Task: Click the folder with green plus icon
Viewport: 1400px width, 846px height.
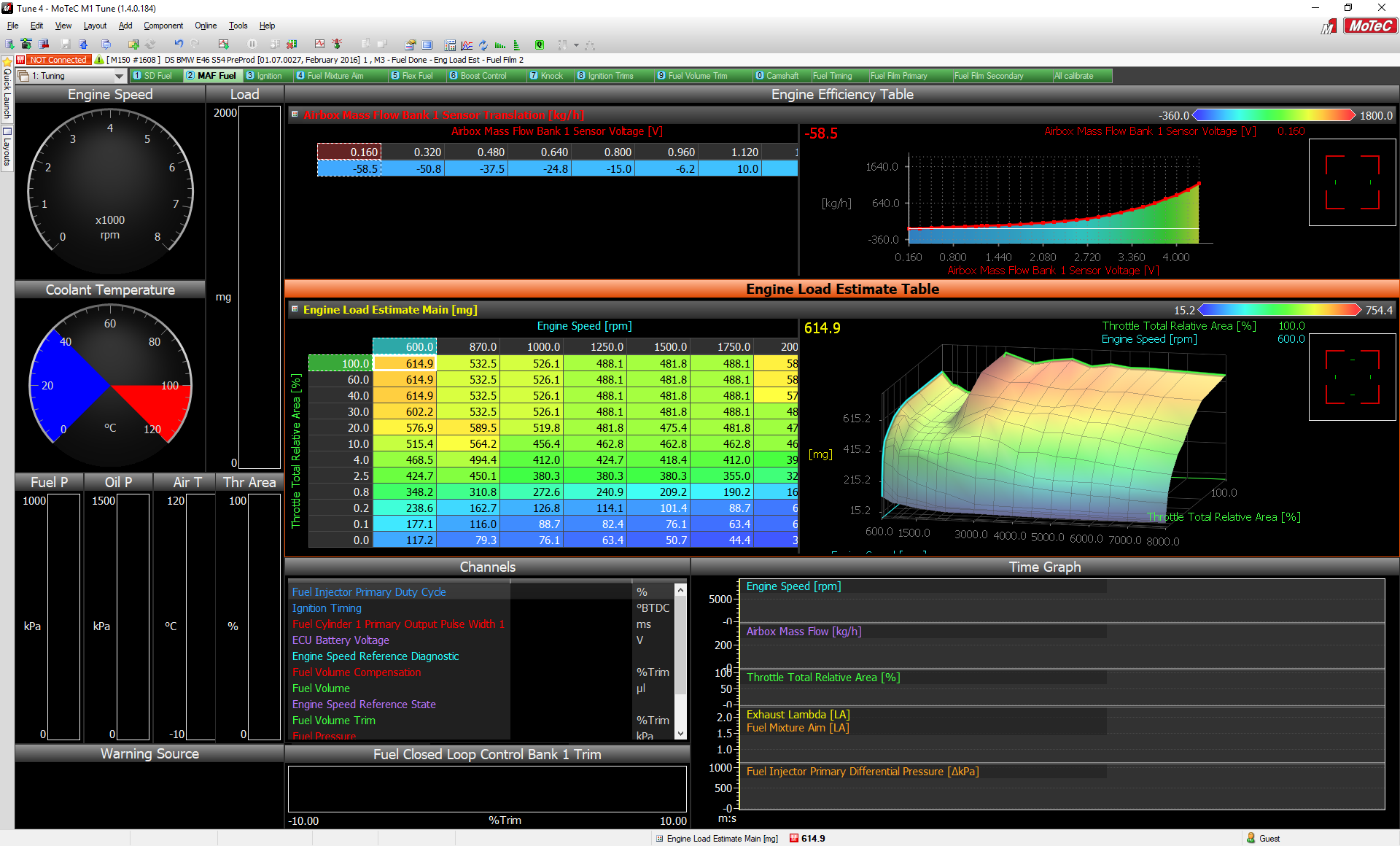Action: (133, 44)
